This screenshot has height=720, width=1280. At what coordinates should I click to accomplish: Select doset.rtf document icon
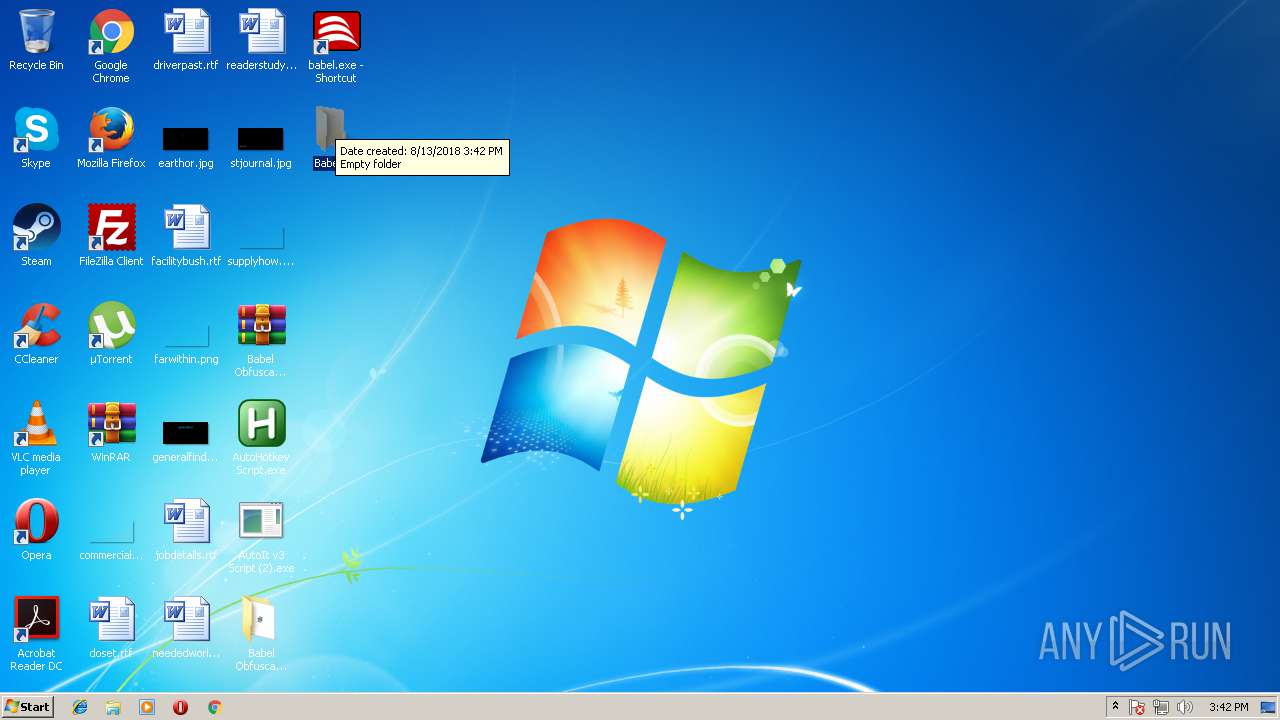click(x=111, y=621)
